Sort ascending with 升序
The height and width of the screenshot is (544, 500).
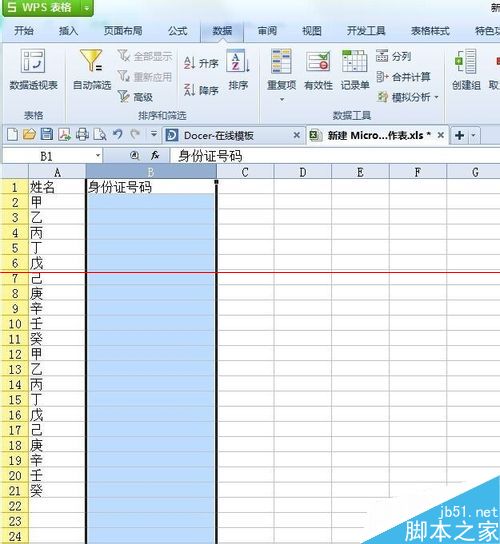click(201, 63)
